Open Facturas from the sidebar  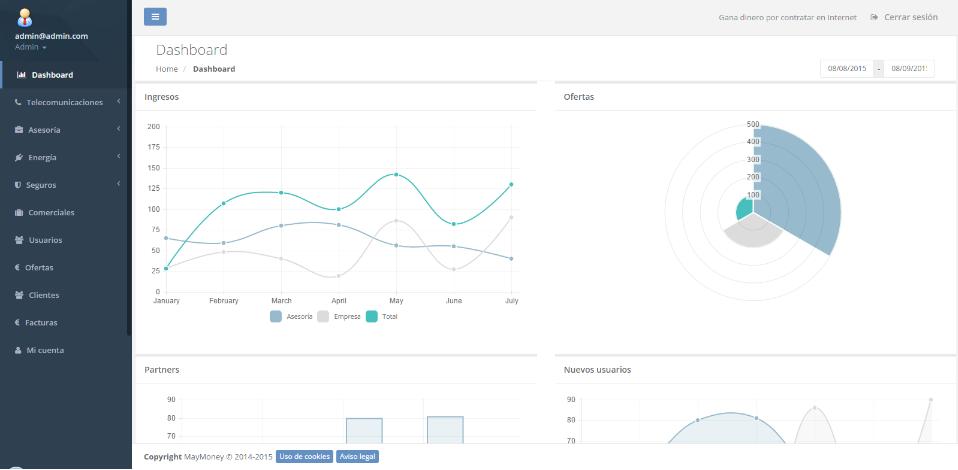click(x=66, y=323)
